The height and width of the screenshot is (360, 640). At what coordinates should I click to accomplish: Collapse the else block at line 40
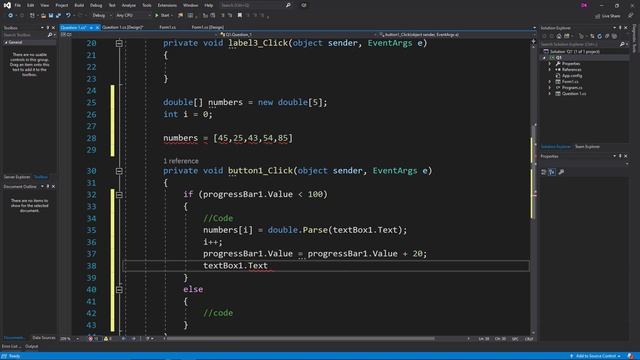119,289
